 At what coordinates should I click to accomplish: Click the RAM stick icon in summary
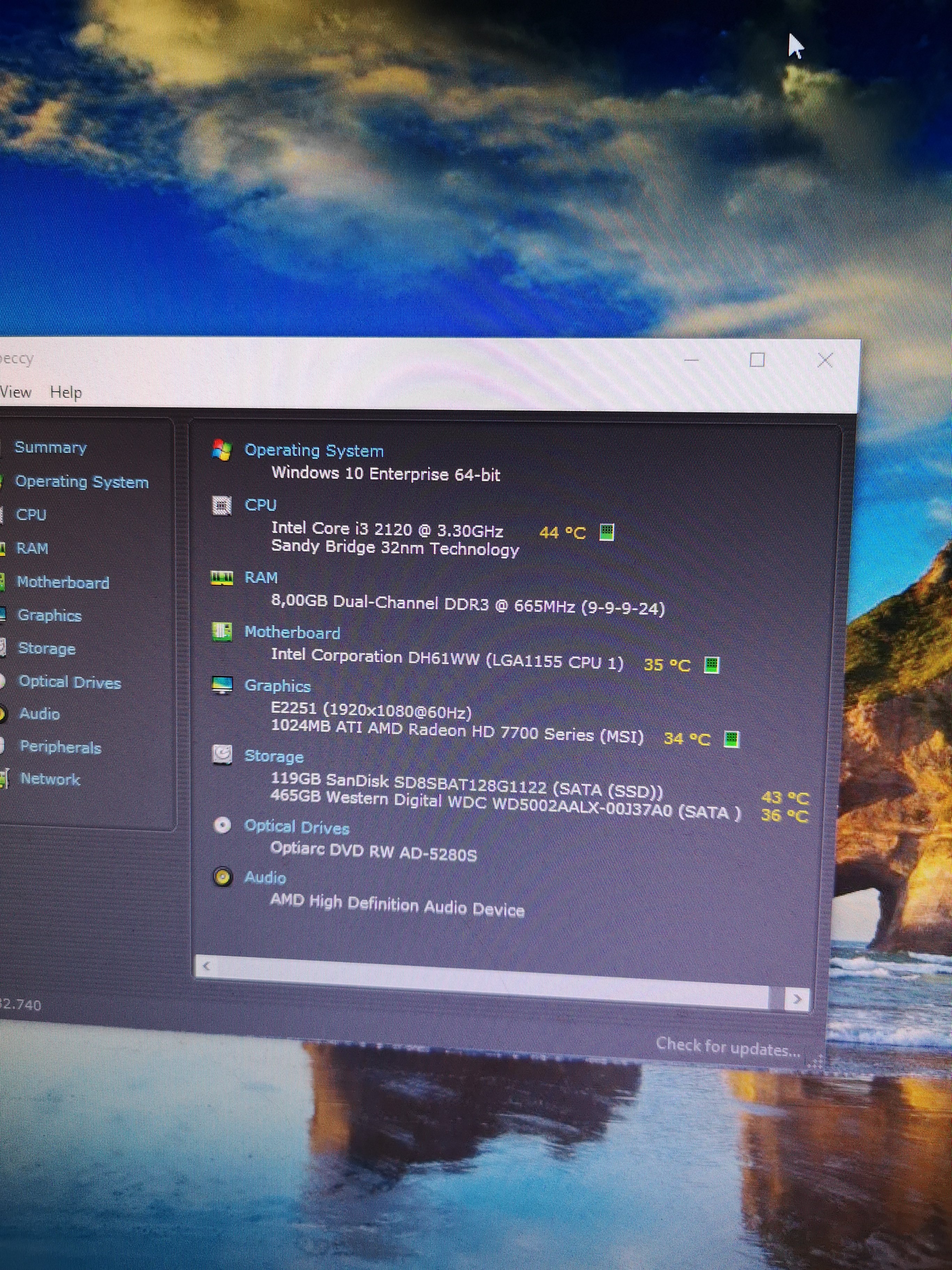coord(222,578)
